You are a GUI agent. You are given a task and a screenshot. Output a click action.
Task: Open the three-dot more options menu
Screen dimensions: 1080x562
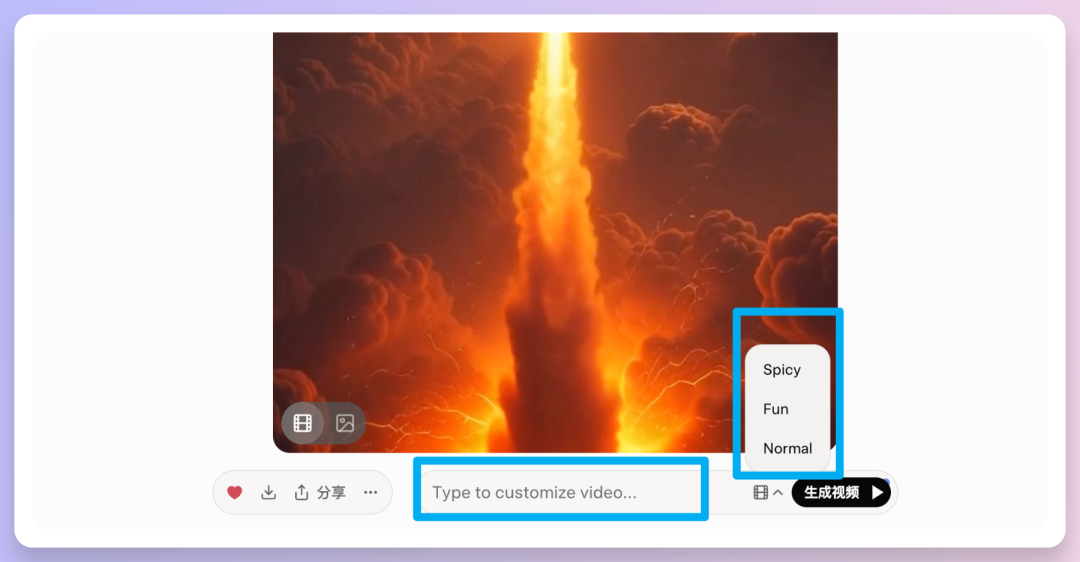tap(371, 492)
